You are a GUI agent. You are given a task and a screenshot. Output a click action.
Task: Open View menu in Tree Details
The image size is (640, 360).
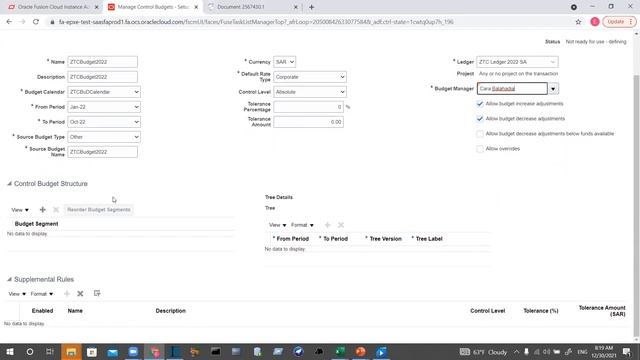[278, 225]
